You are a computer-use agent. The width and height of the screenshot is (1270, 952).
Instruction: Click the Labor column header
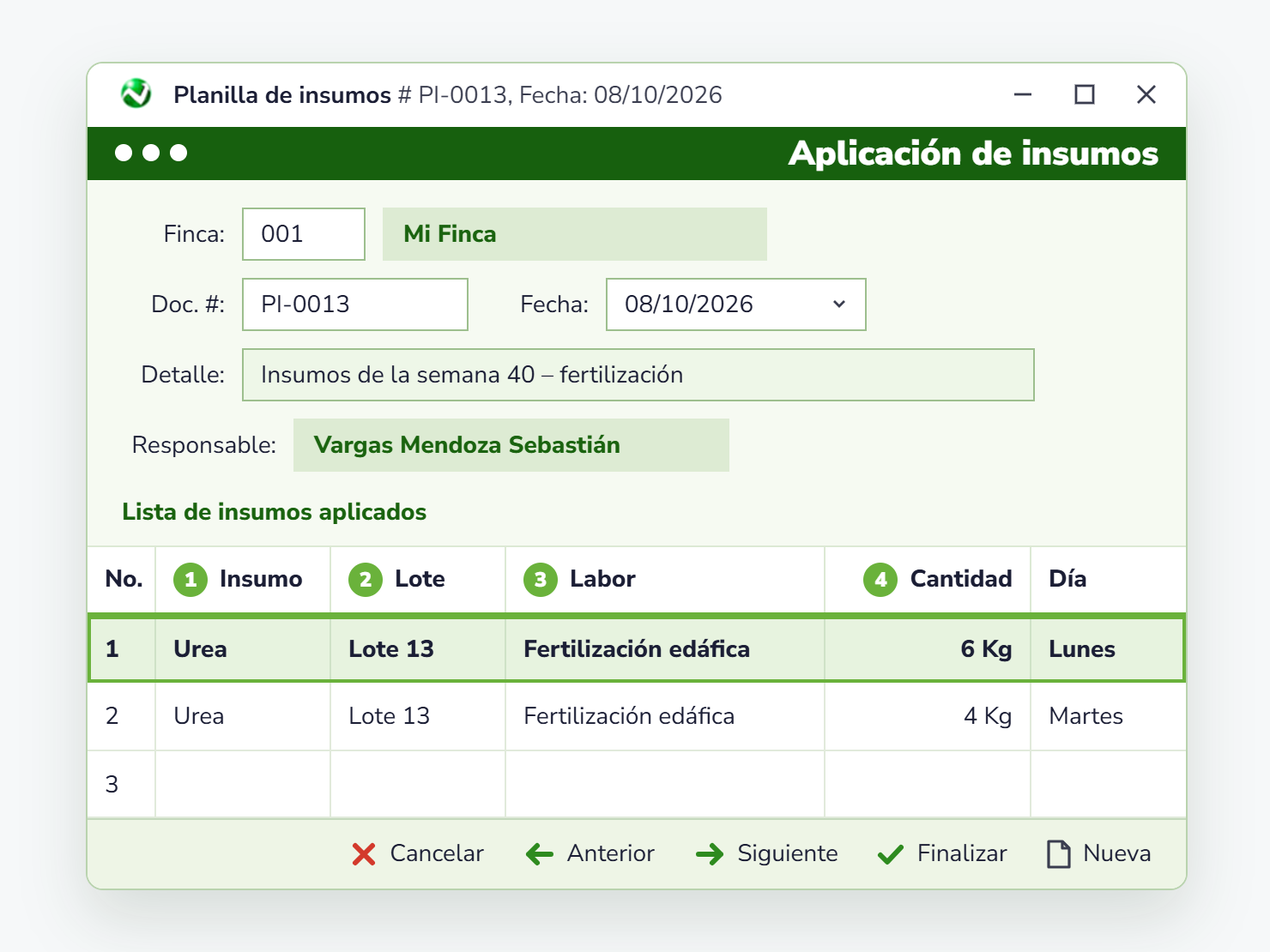pos(665,580)
